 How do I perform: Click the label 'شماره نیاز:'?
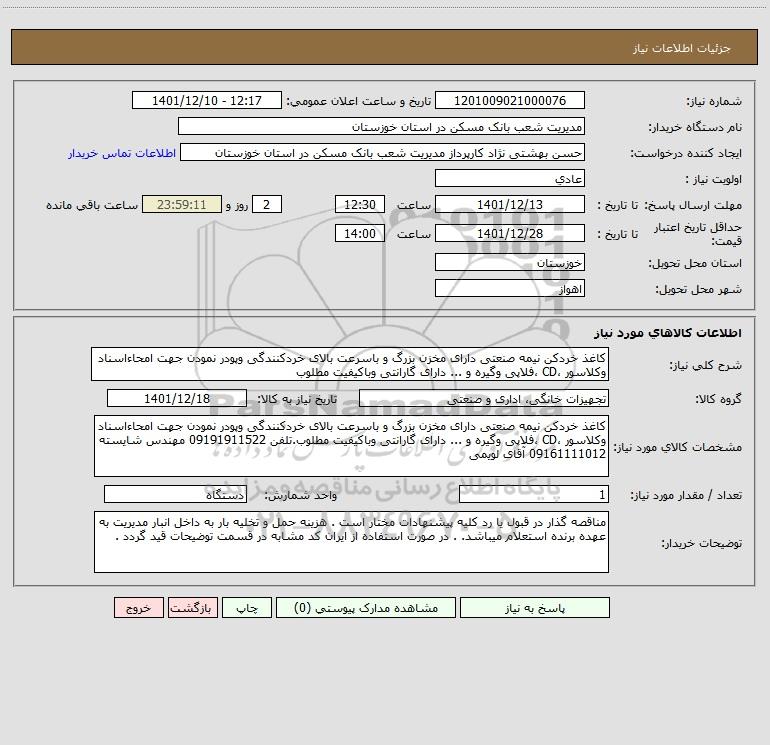pyautogui.click(x=714, y=102)
